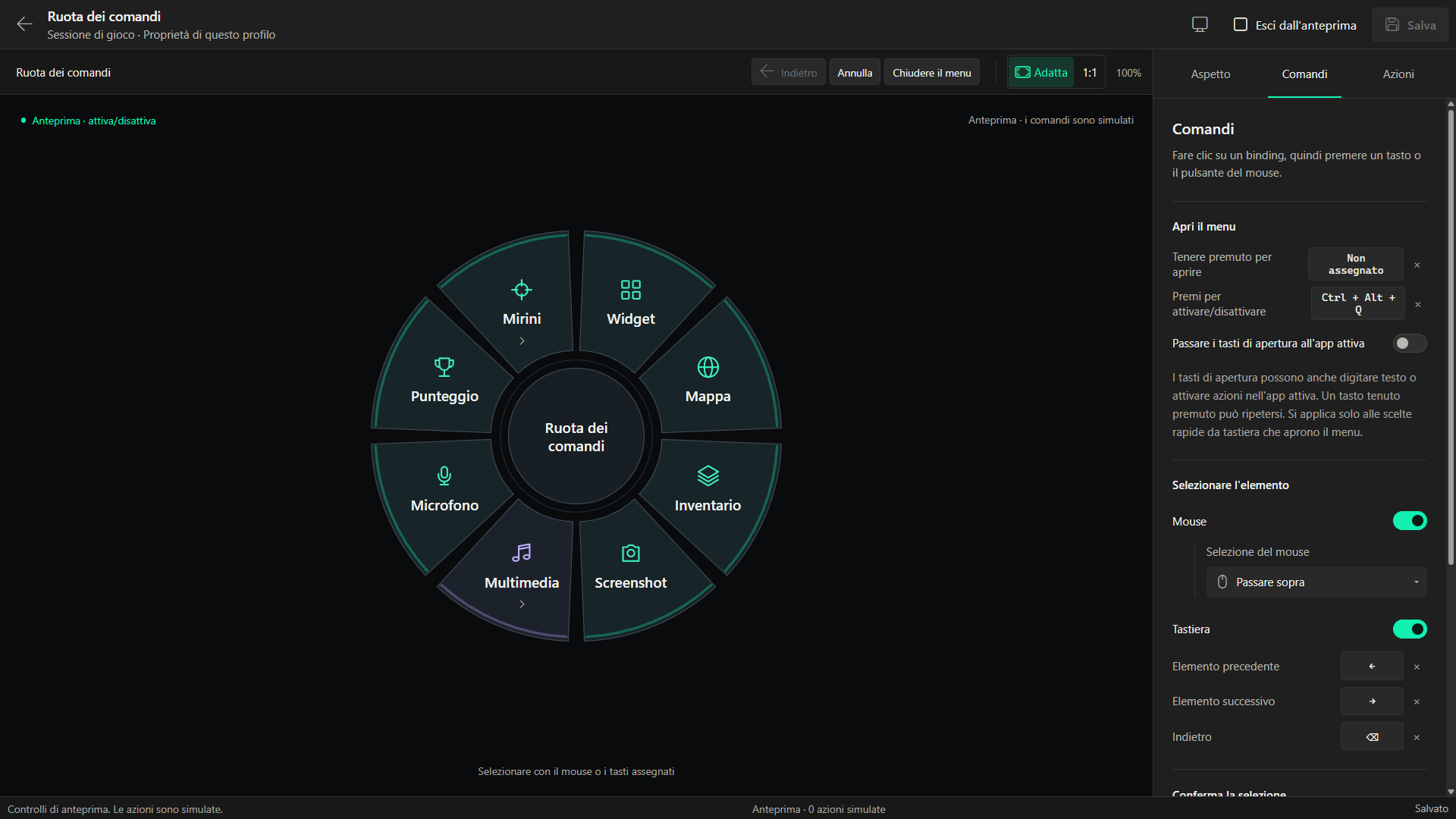Image resolution: width=1456 pixels, height=819 pixels.
Task: Click the left arrow key binding field
Action: [1372, 667]
